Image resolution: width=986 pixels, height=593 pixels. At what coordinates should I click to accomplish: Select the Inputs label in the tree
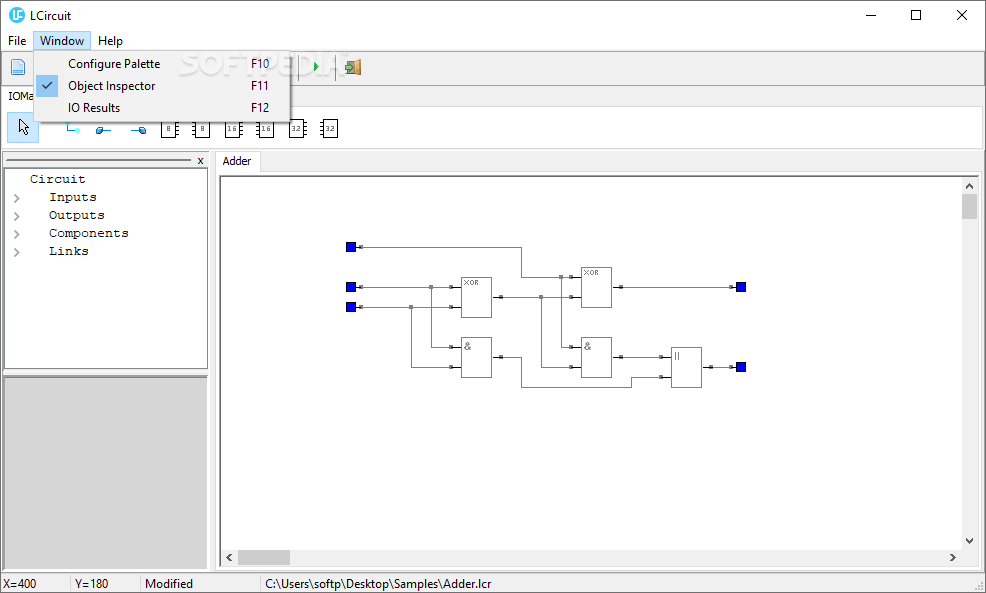pyautogui.click(x=73, y=197)
